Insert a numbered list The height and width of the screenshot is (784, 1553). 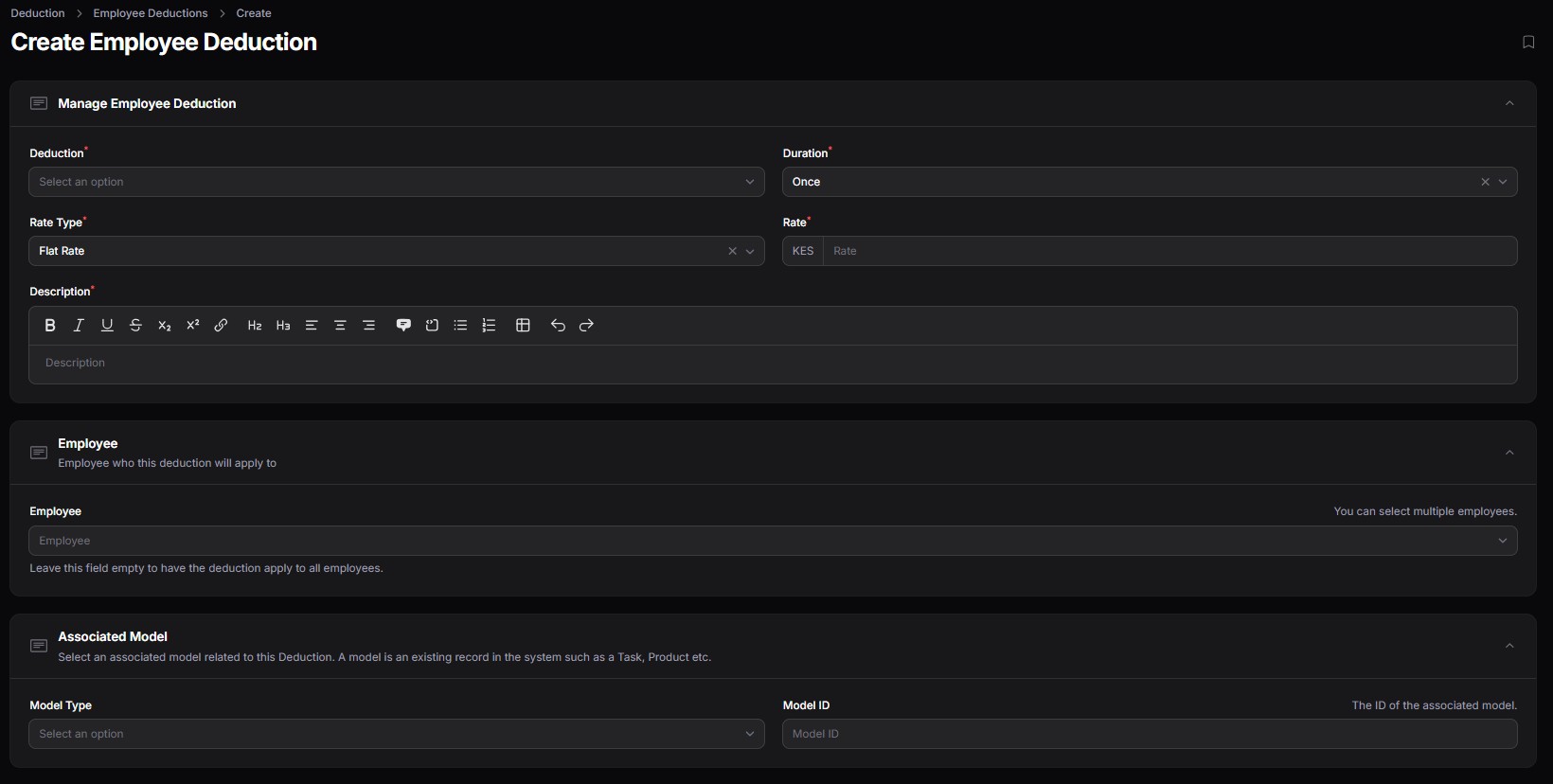(x=489, y=325)
